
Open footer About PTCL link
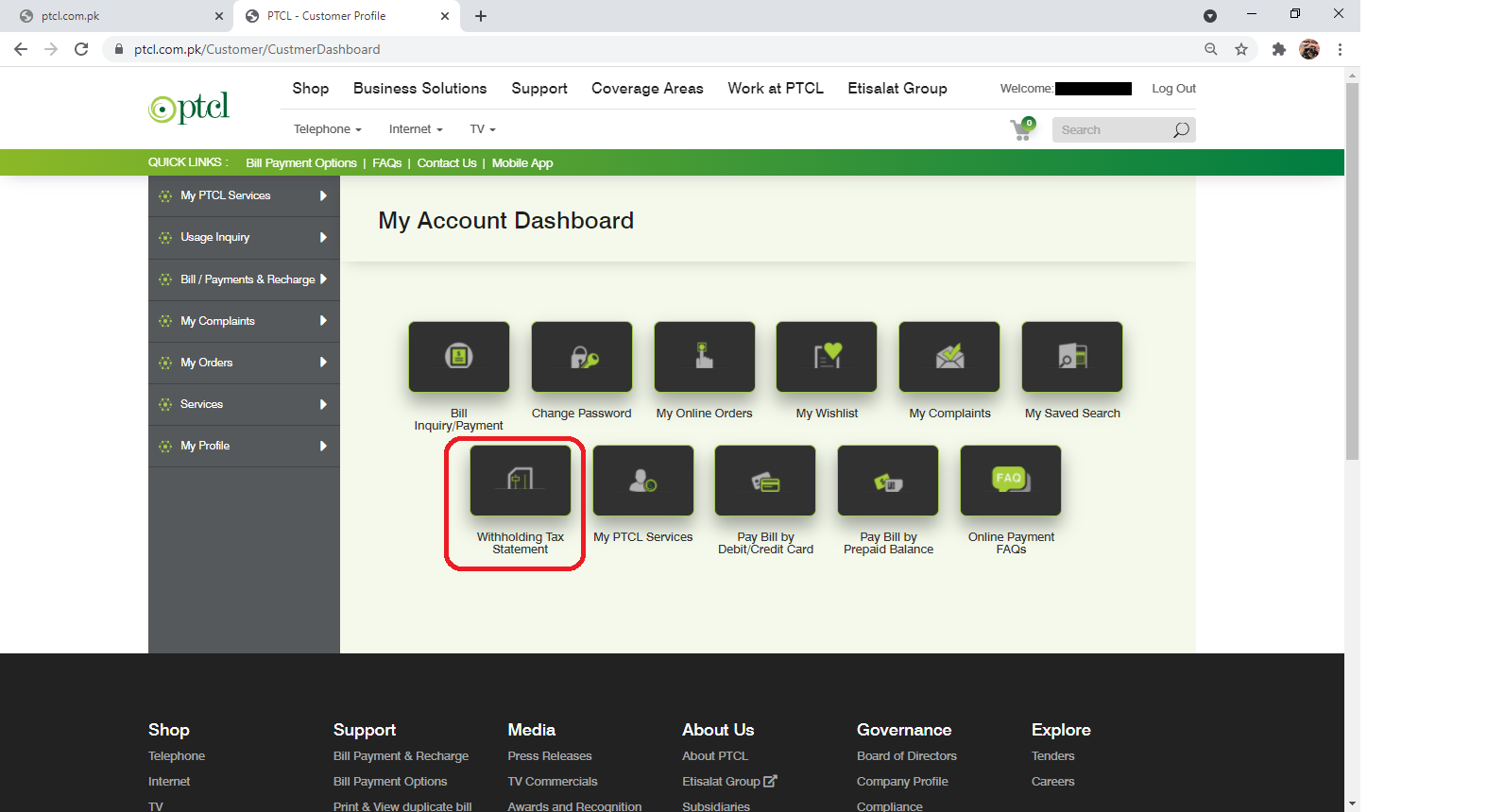click(x=715, y=755)
